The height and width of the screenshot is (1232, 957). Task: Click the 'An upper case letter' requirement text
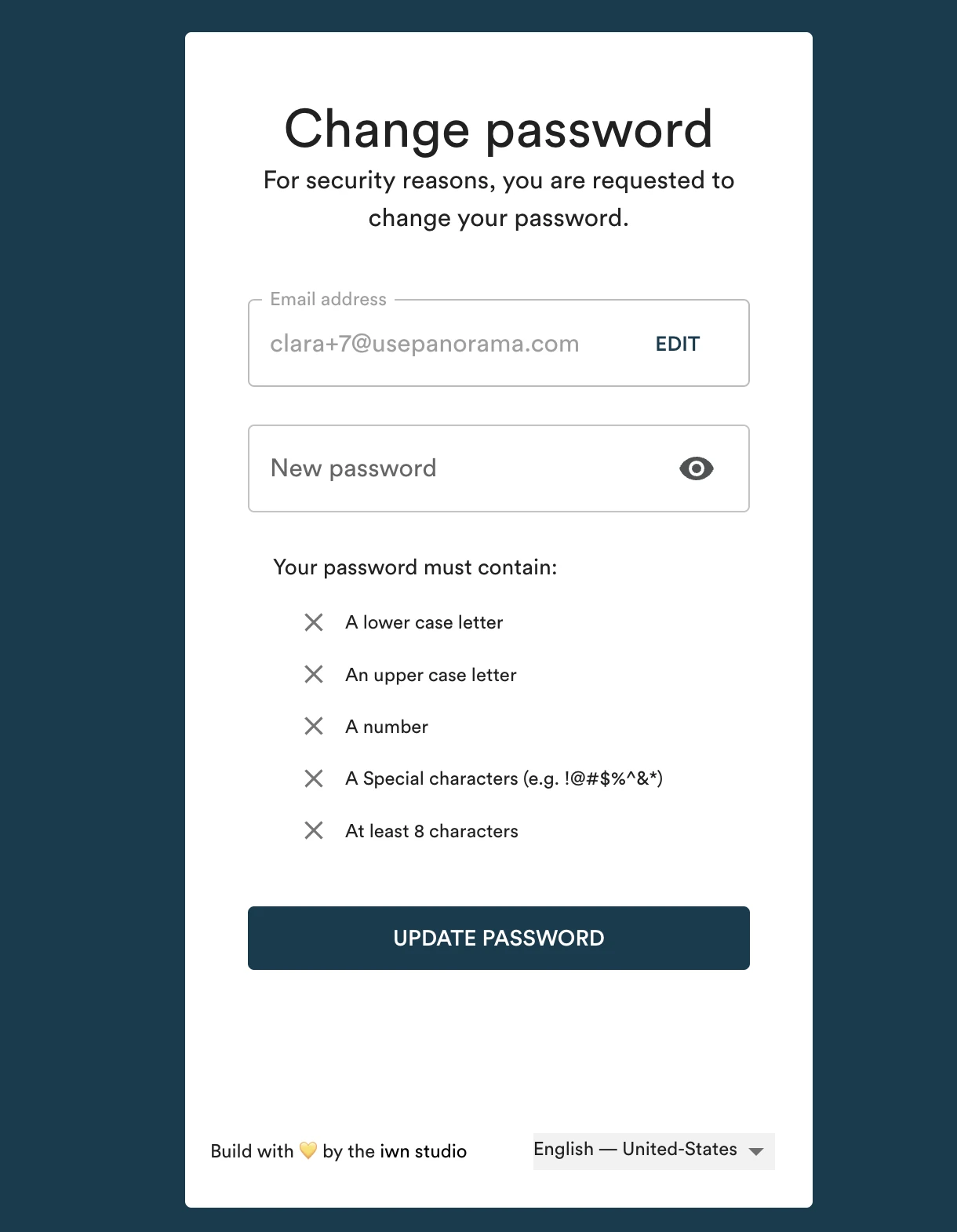pyautogui.click(x=431, y=675)
